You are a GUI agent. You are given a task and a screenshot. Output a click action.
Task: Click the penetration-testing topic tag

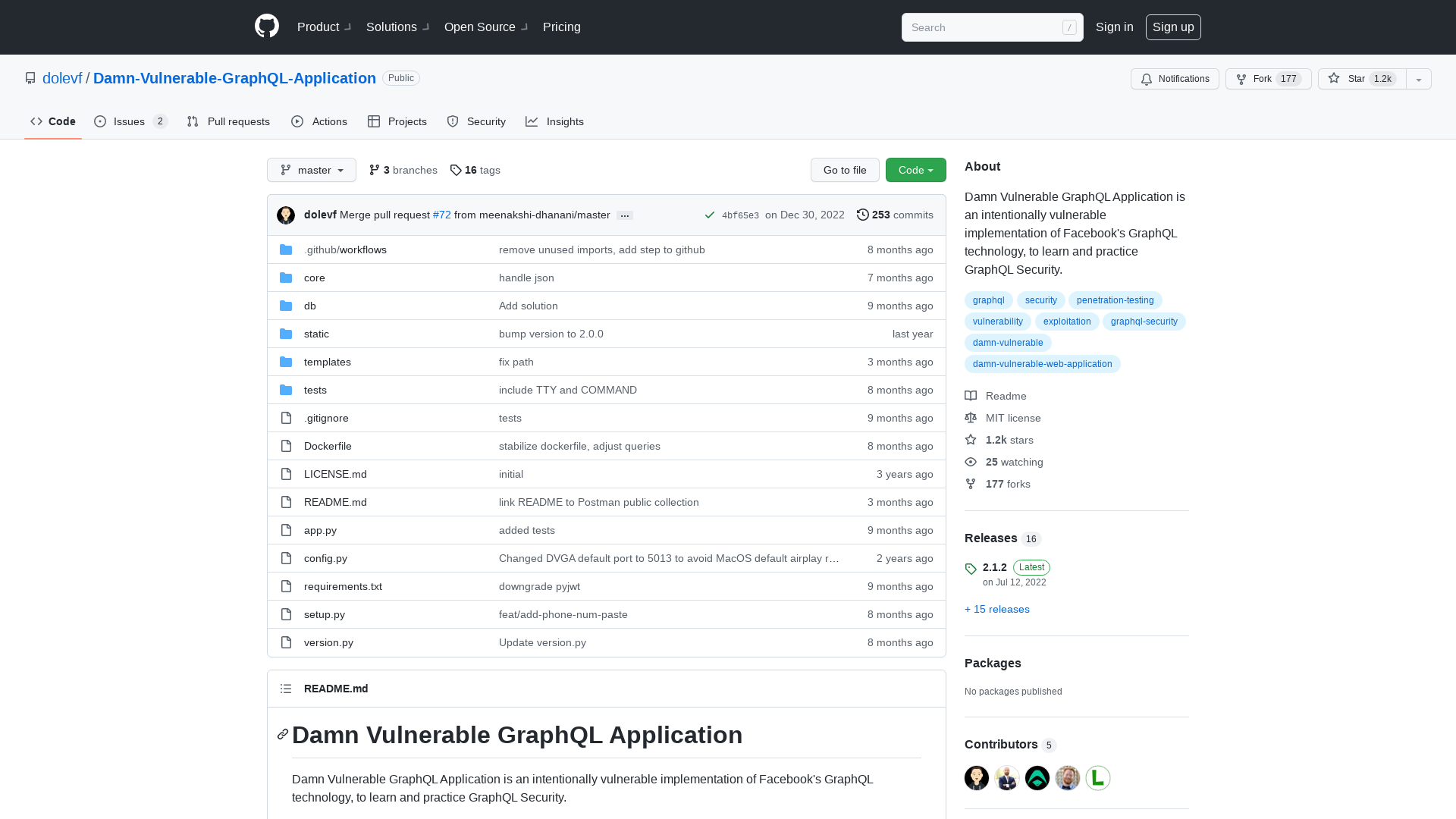click(1115, 300)
